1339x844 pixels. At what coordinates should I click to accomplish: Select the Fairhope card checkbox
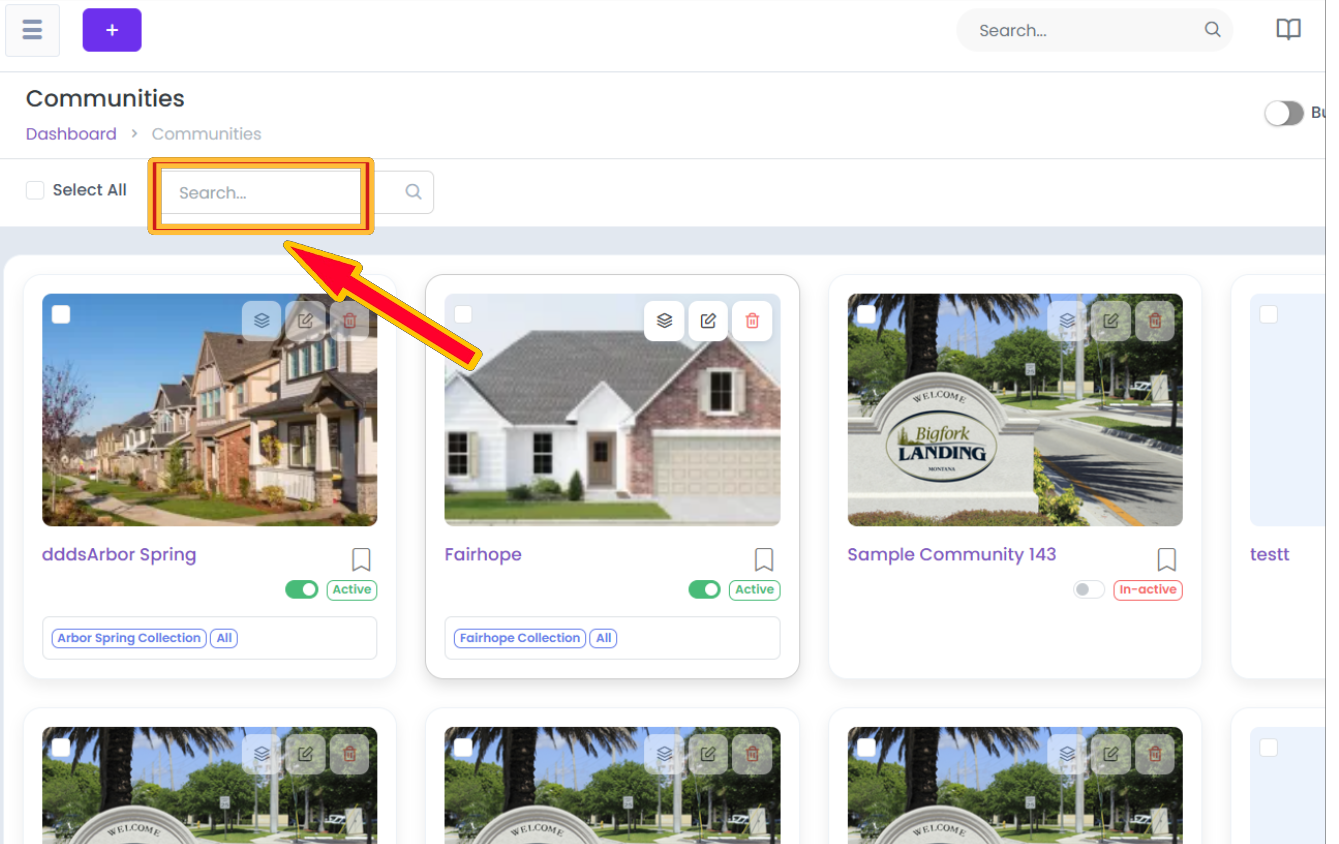463,314
